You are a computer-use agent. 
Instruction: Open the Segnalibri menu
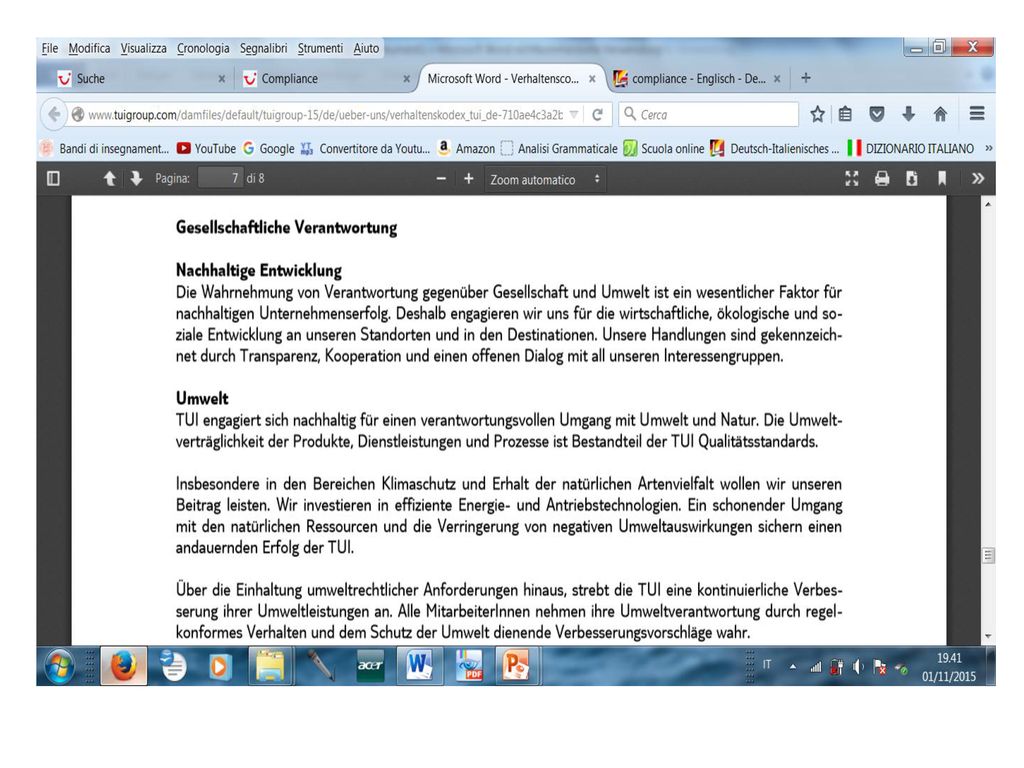tap(263, 48)
